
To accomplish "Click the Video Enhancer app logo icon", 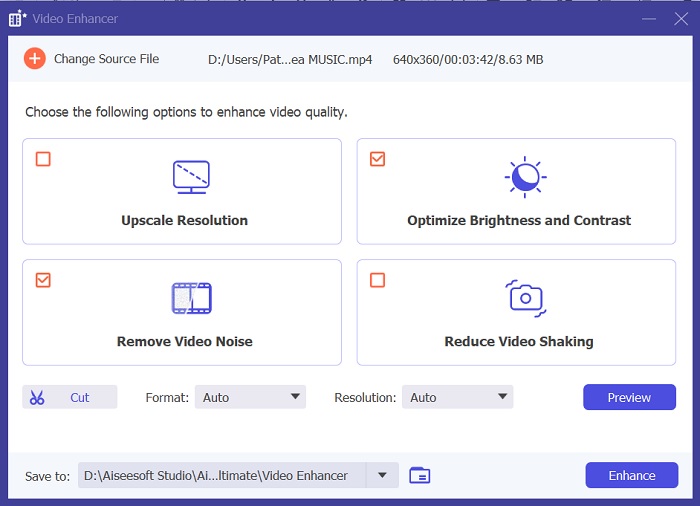I will tap(17, 18).
